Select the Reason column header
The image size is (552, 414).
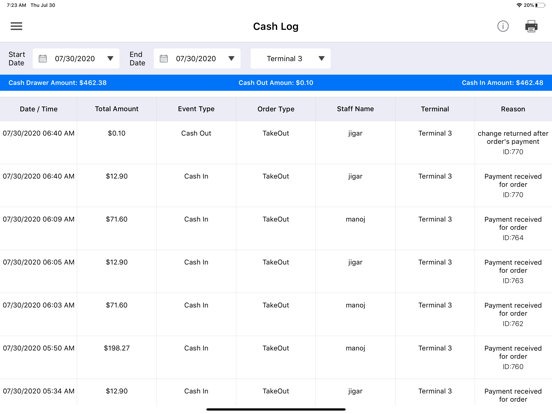click(513, 109)
